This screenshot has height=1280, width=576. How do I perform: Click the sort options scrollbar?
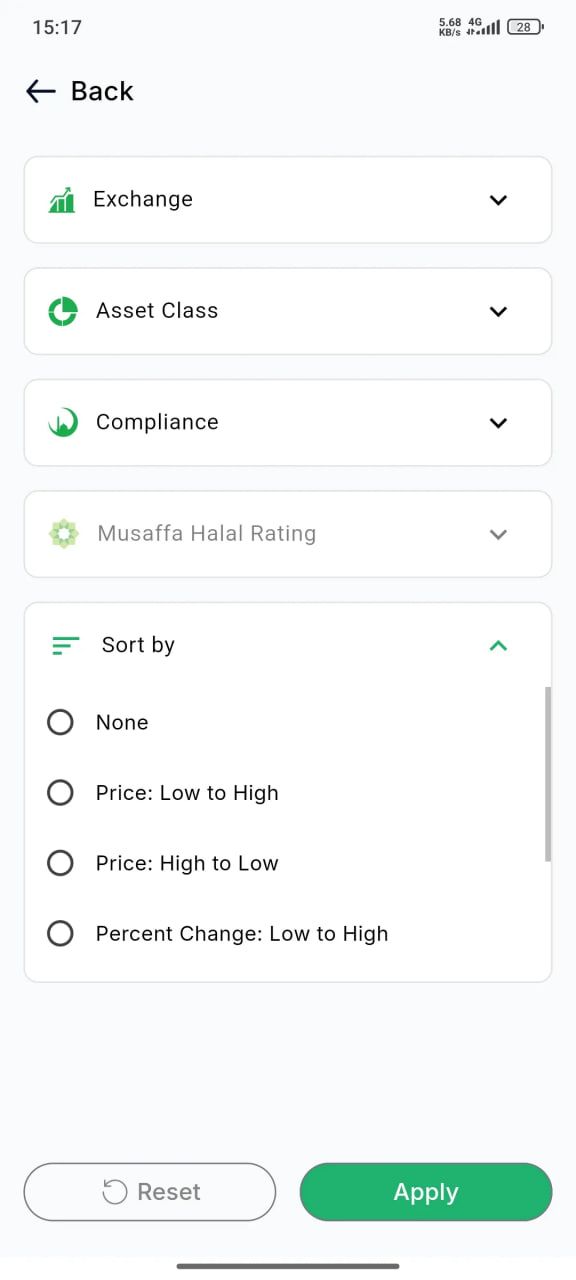pyautogui.click(x=548, y=774)
